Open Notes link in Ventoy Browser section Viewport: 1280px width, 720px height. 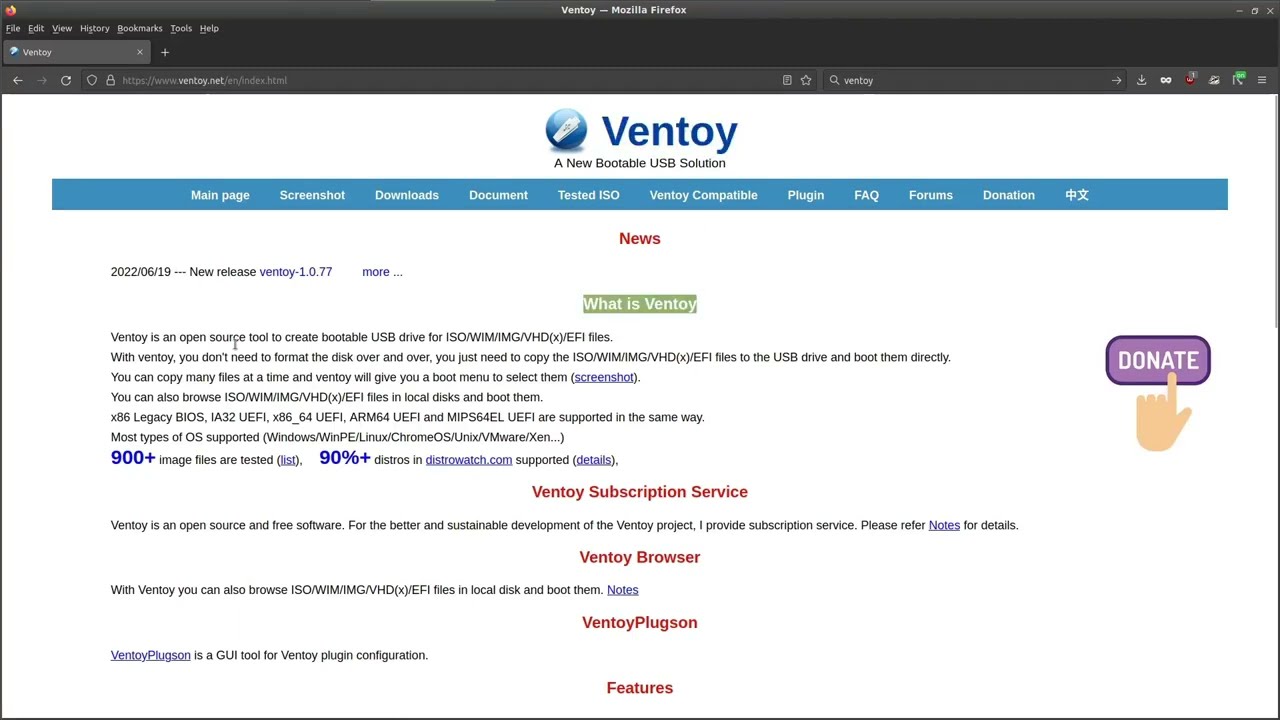click(x=622, y=590)
